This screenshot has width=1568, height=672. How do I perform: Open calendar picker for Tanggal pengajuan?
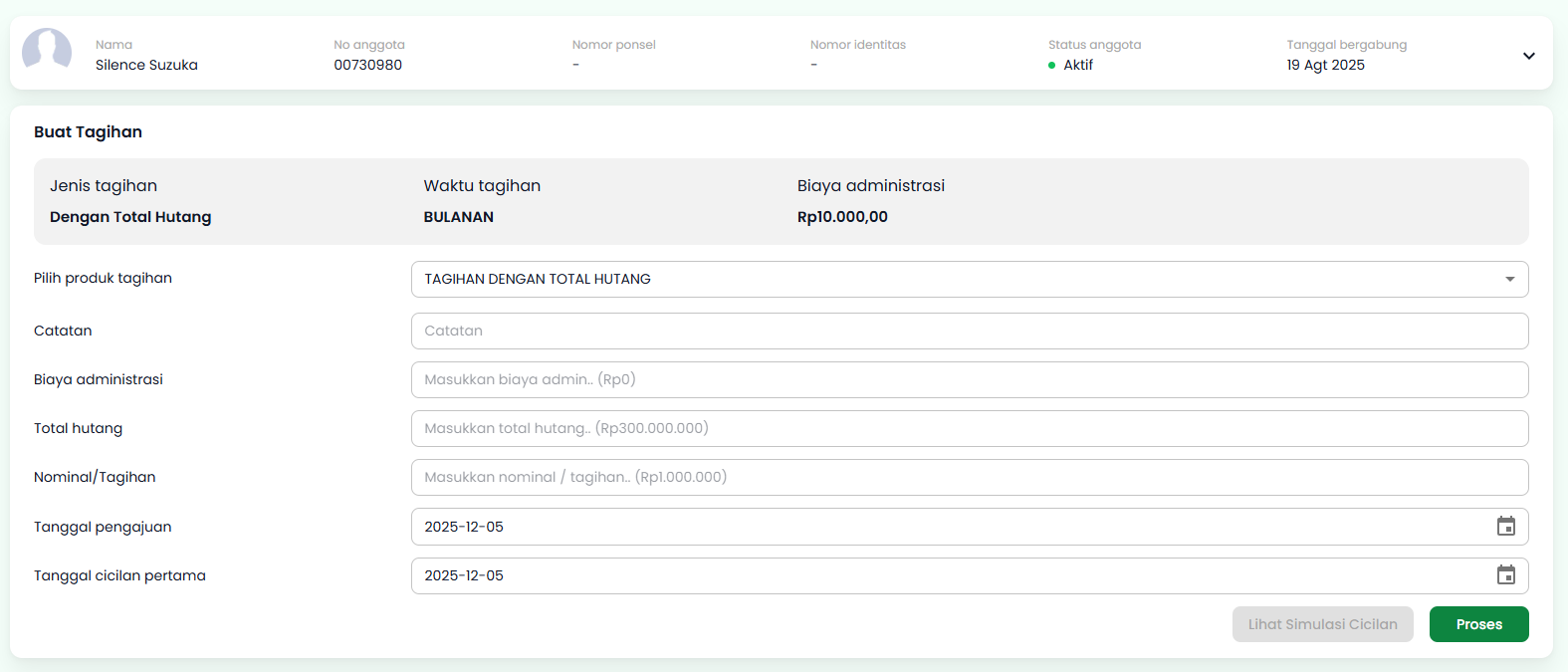[1505, 527]
